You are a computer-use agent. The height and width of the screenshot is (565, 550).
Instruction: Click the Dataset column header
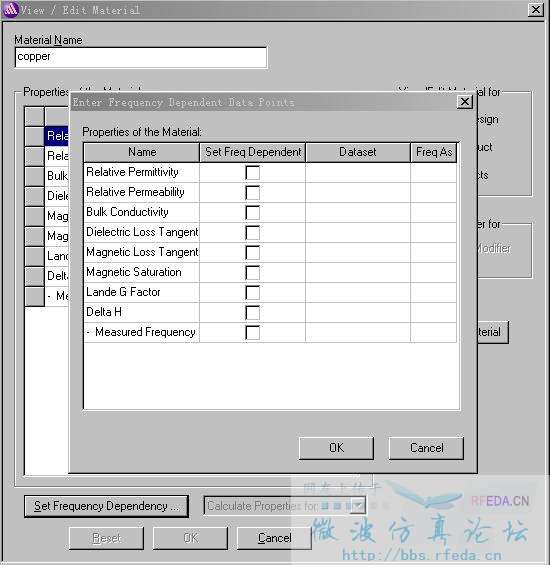[x=358, y=152]
